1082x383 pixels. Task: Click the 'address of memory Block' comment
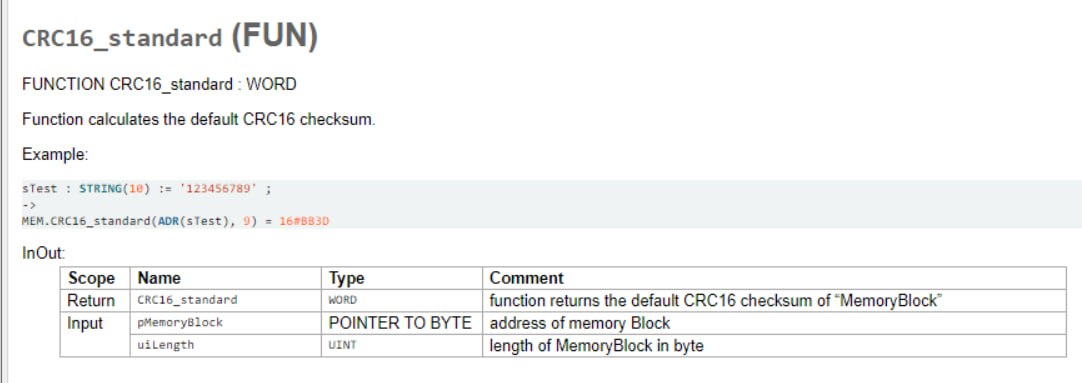click(580, 323)
